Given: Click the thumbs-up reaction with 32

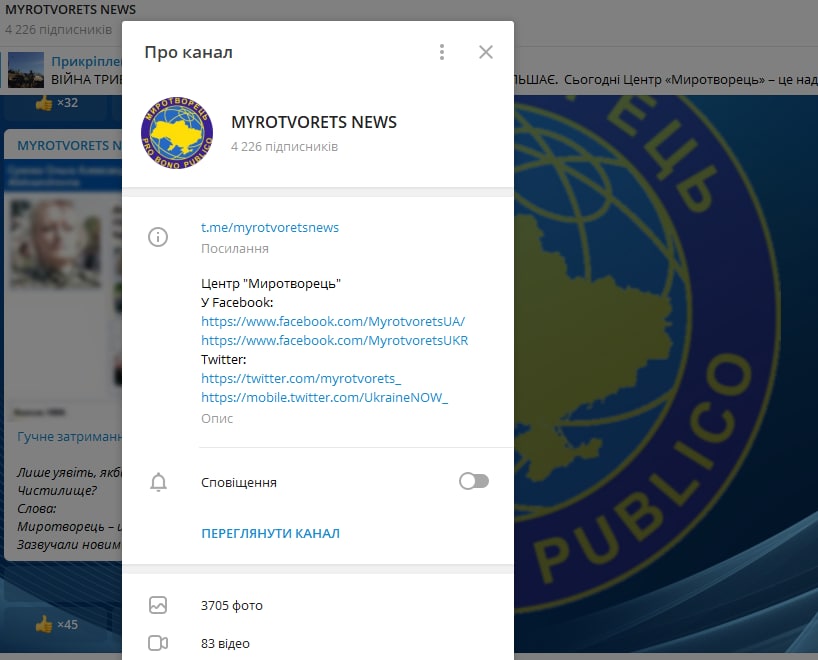Looking at the screenshot, I should coord(56,103).
